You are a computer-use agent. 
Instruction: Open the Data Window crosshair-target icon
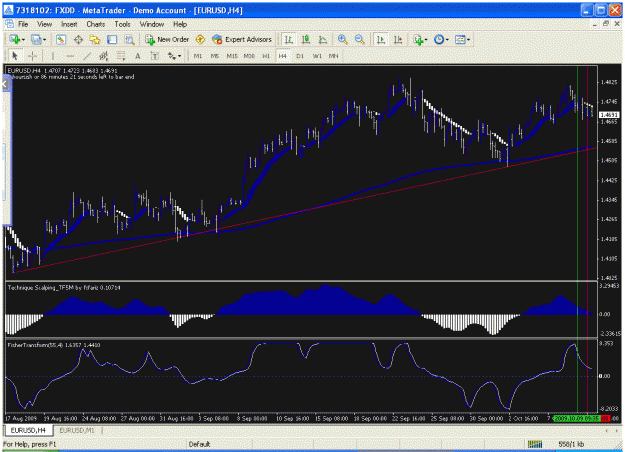[x=78, y=39]
